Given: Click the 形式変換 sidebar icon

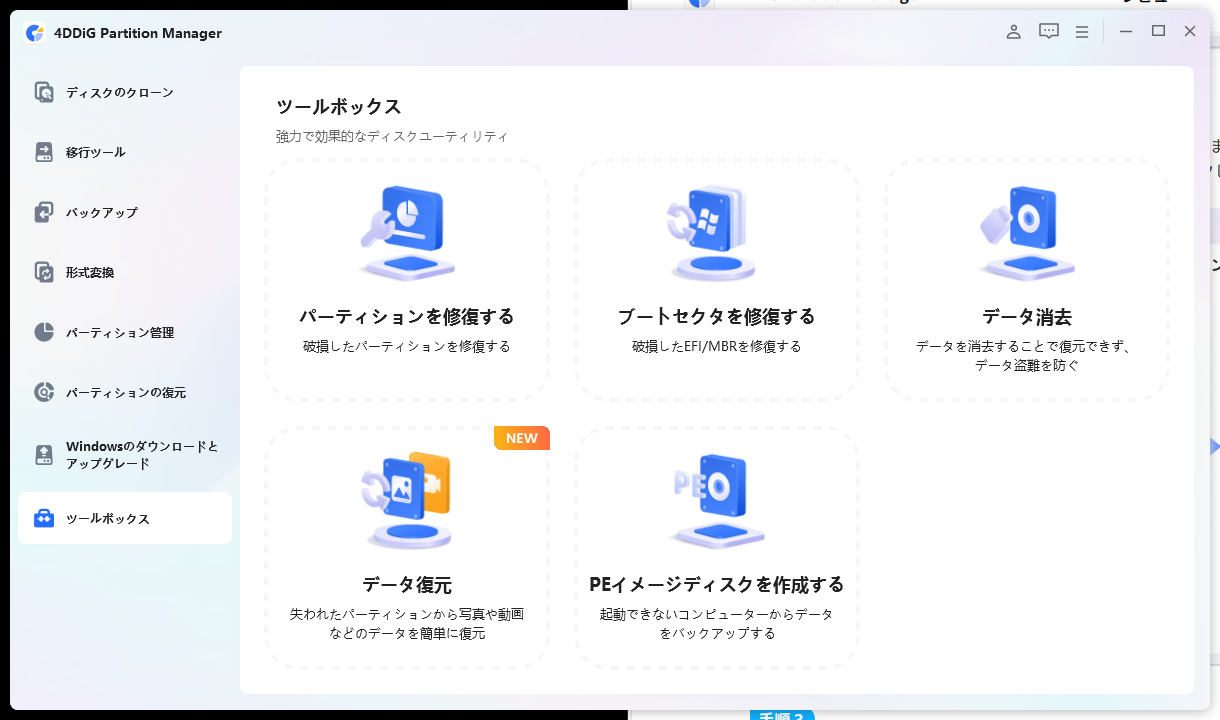Looking at the screenshot, I should tap(44, 273).
